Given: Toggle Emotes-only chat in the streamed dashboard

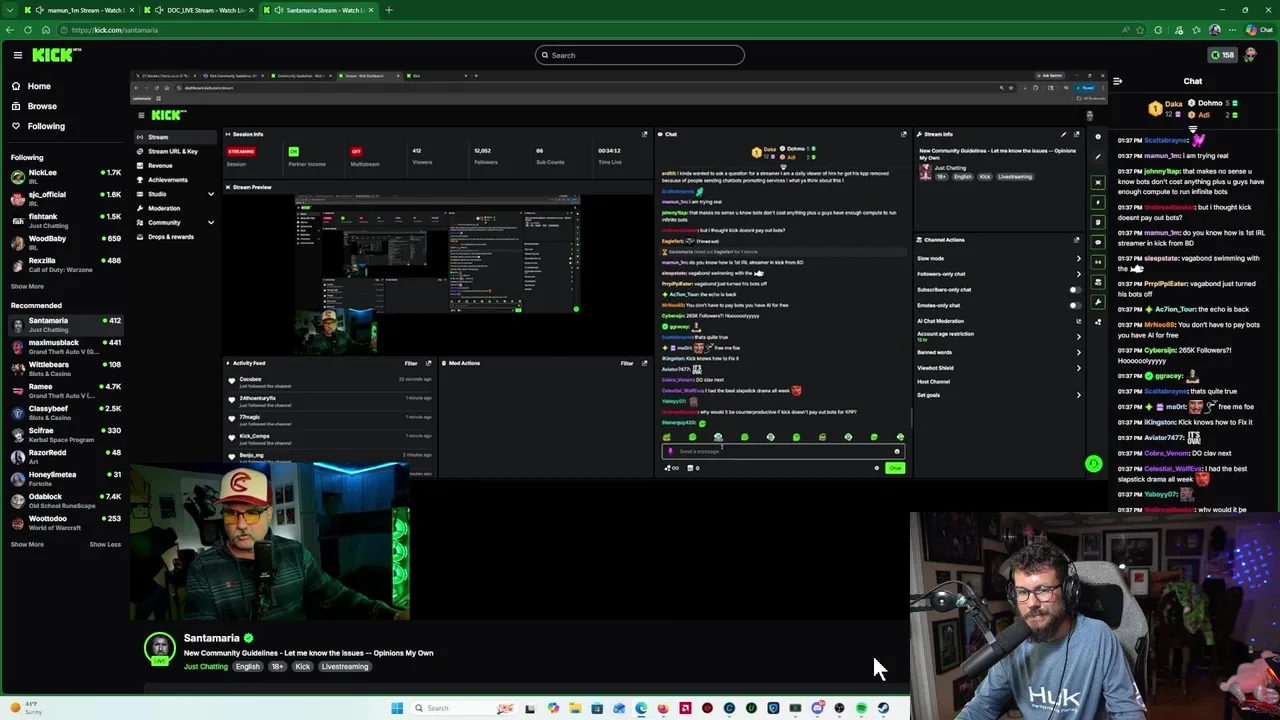Looking at the screenshot, I should point(1074,305).
